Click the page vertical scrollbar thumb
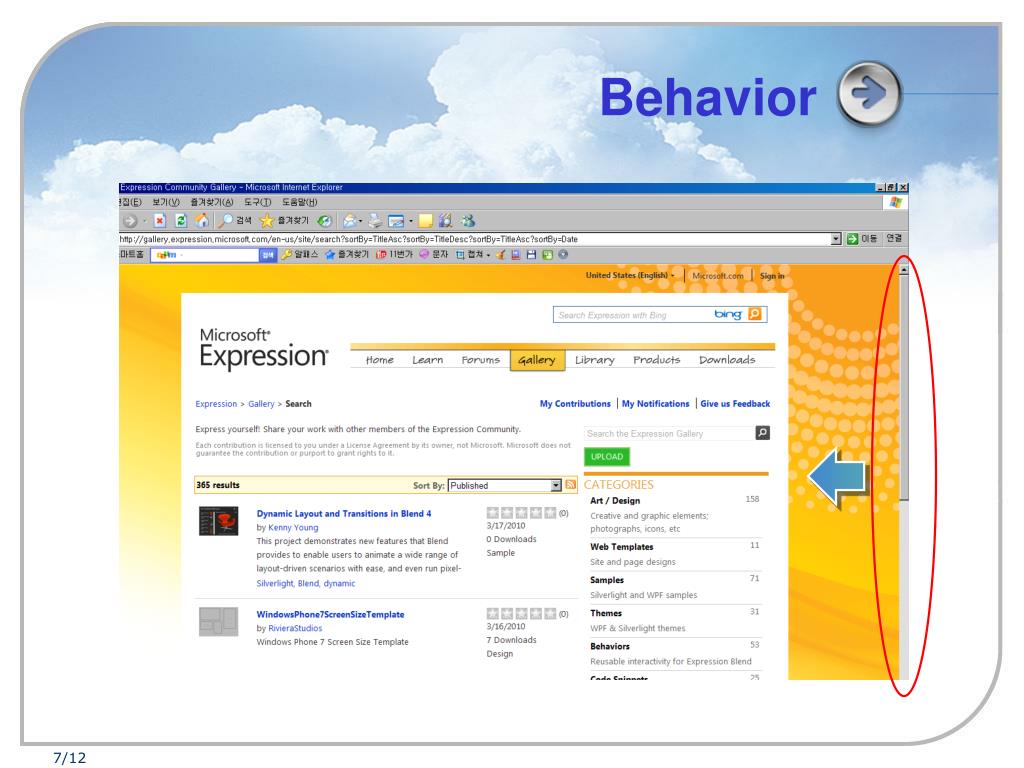This screenshot has height=768, width=1024. (x=903, y=388)
